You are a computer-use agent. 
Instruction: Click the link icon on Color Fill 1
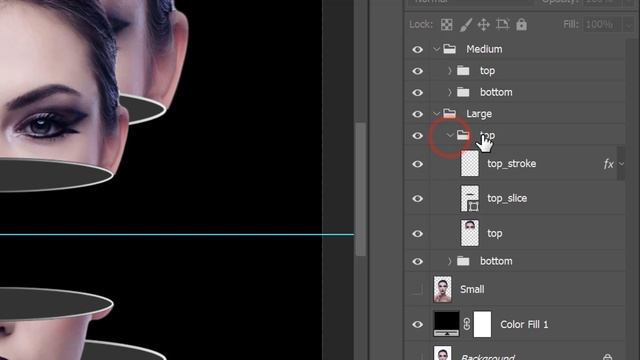[467, 324]
